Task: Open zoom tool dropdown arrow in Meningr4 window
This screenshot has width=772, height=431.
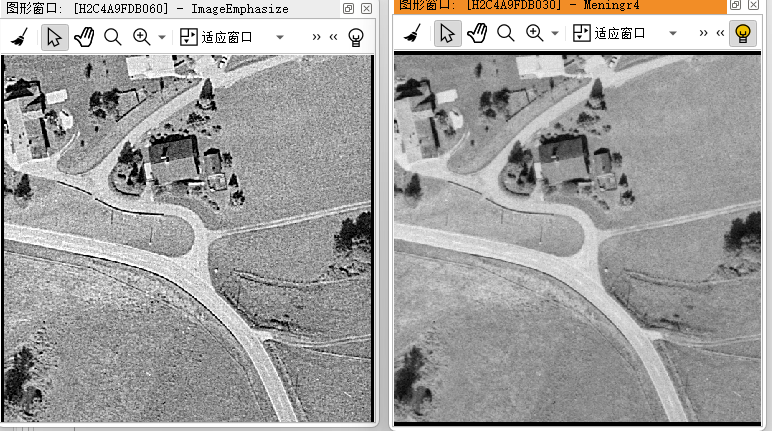Action: [x=554, y=33]
